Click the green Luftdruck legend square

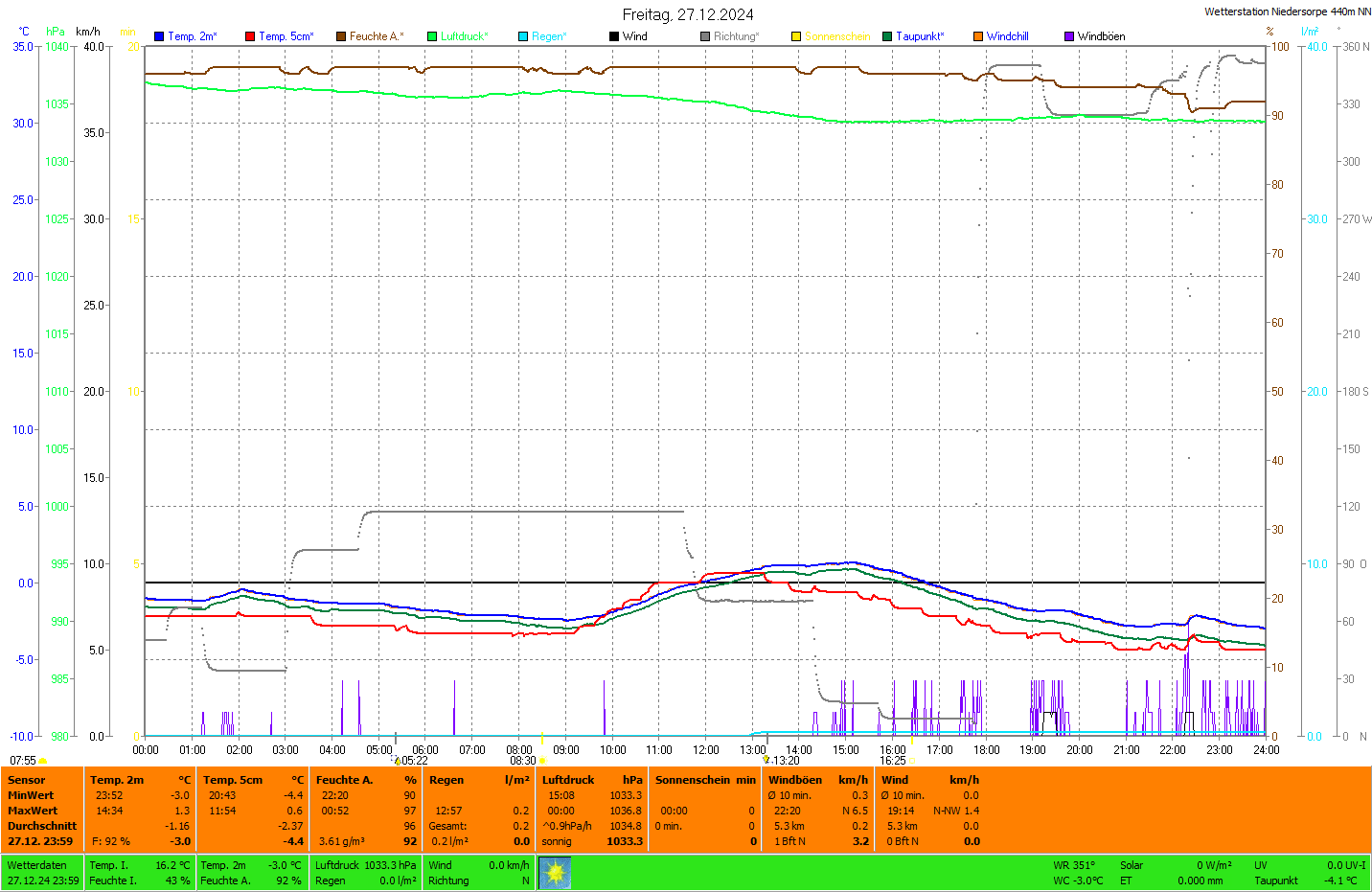pos(432,36)
